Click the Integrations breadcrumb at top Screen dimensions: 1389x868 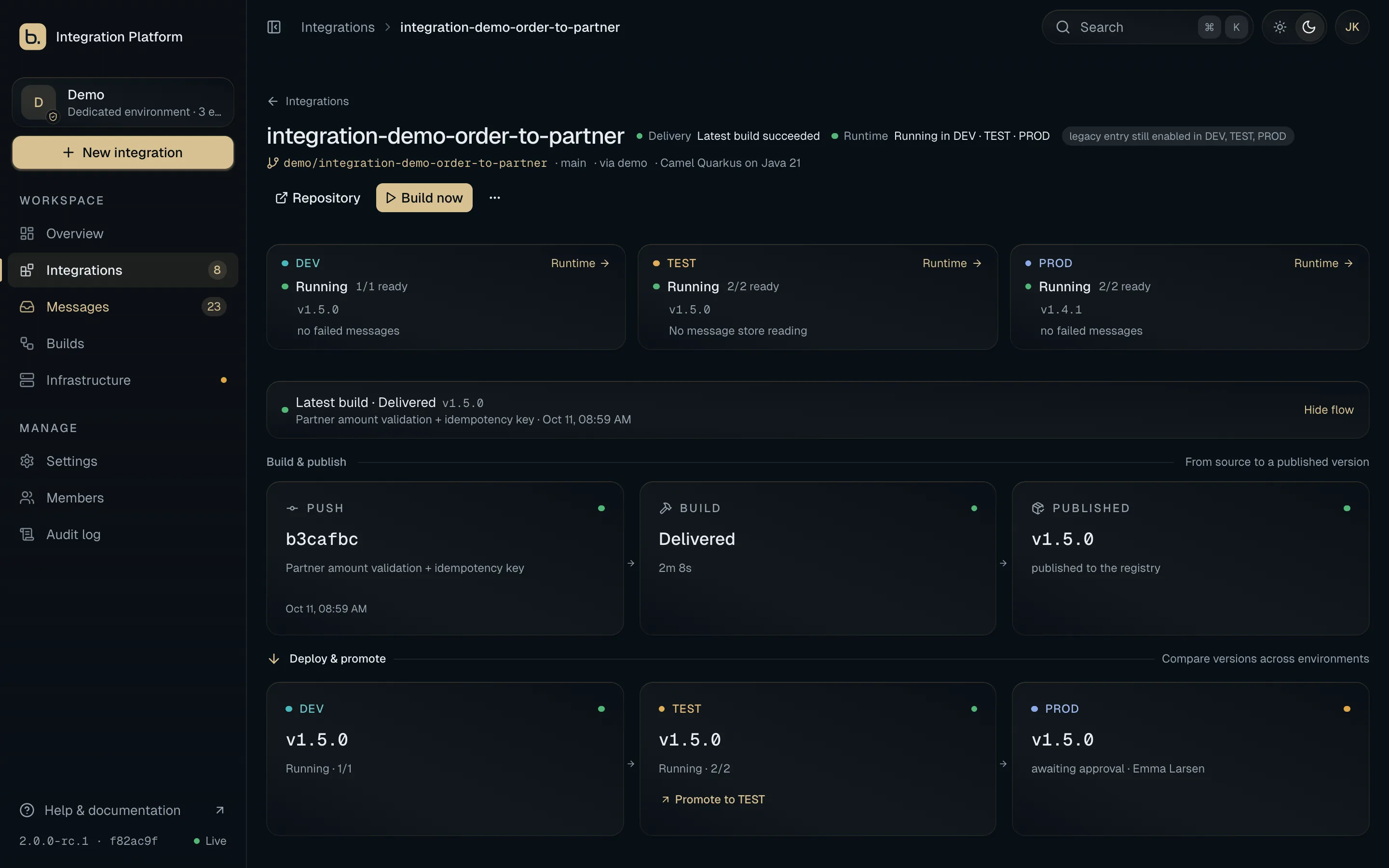338,27
